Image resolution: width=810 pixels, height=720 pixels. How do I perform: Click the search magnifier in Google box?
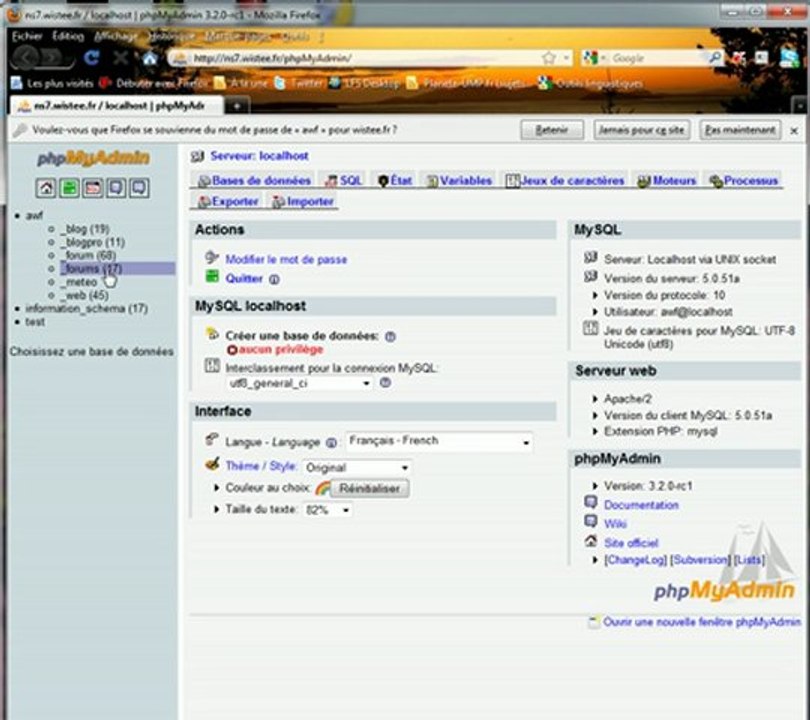(x=716, y=58)
